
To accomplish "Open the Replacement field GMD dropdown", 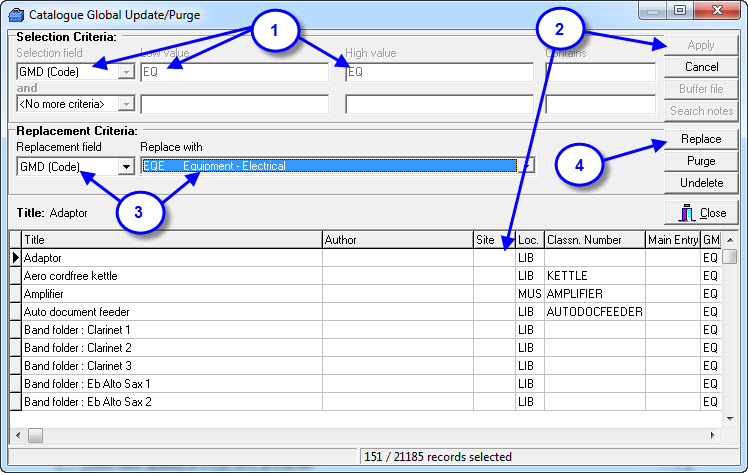I will 126,166.
